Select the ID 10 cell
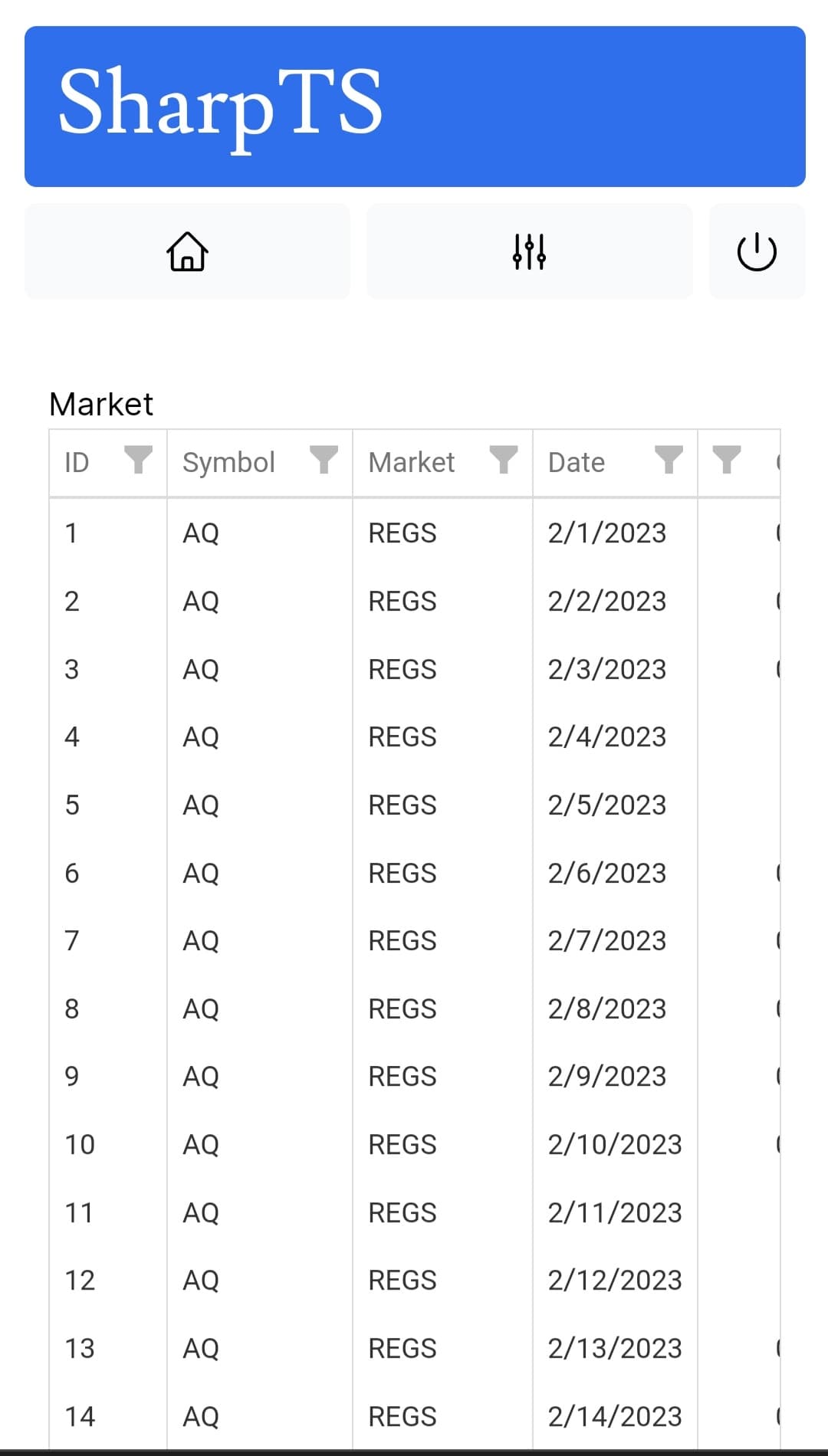Viewport: 828px width, 1456px height. point(80,1144)
